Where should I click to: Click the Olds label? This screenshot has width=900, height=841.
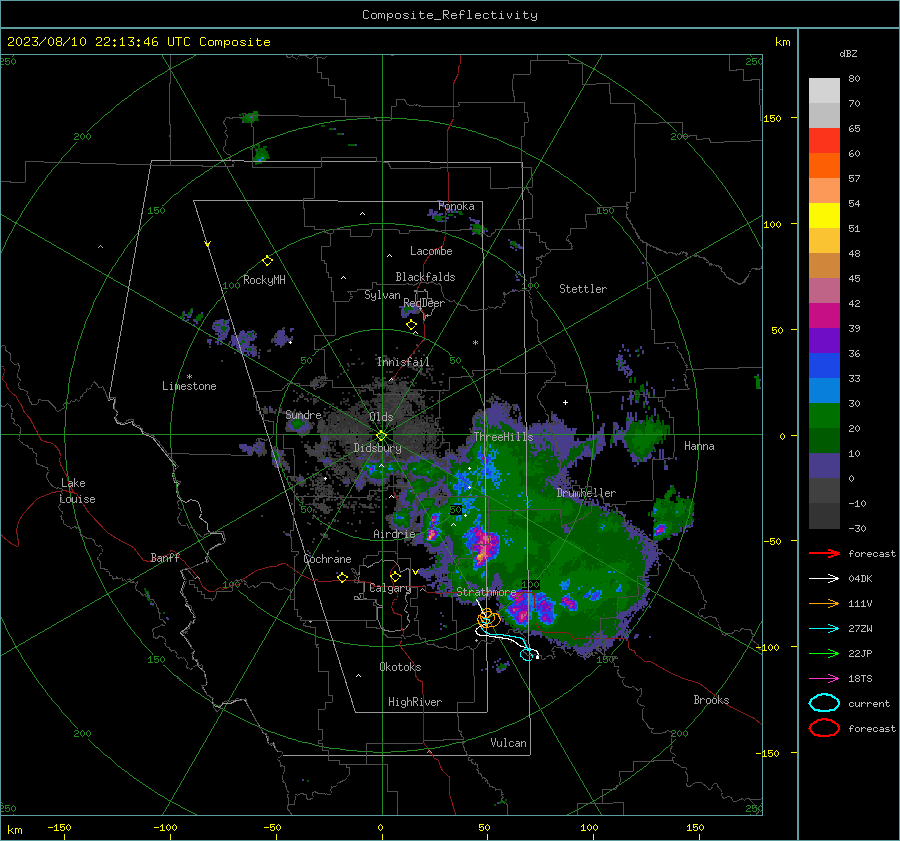pyautogui.click(x=381, y=417)
